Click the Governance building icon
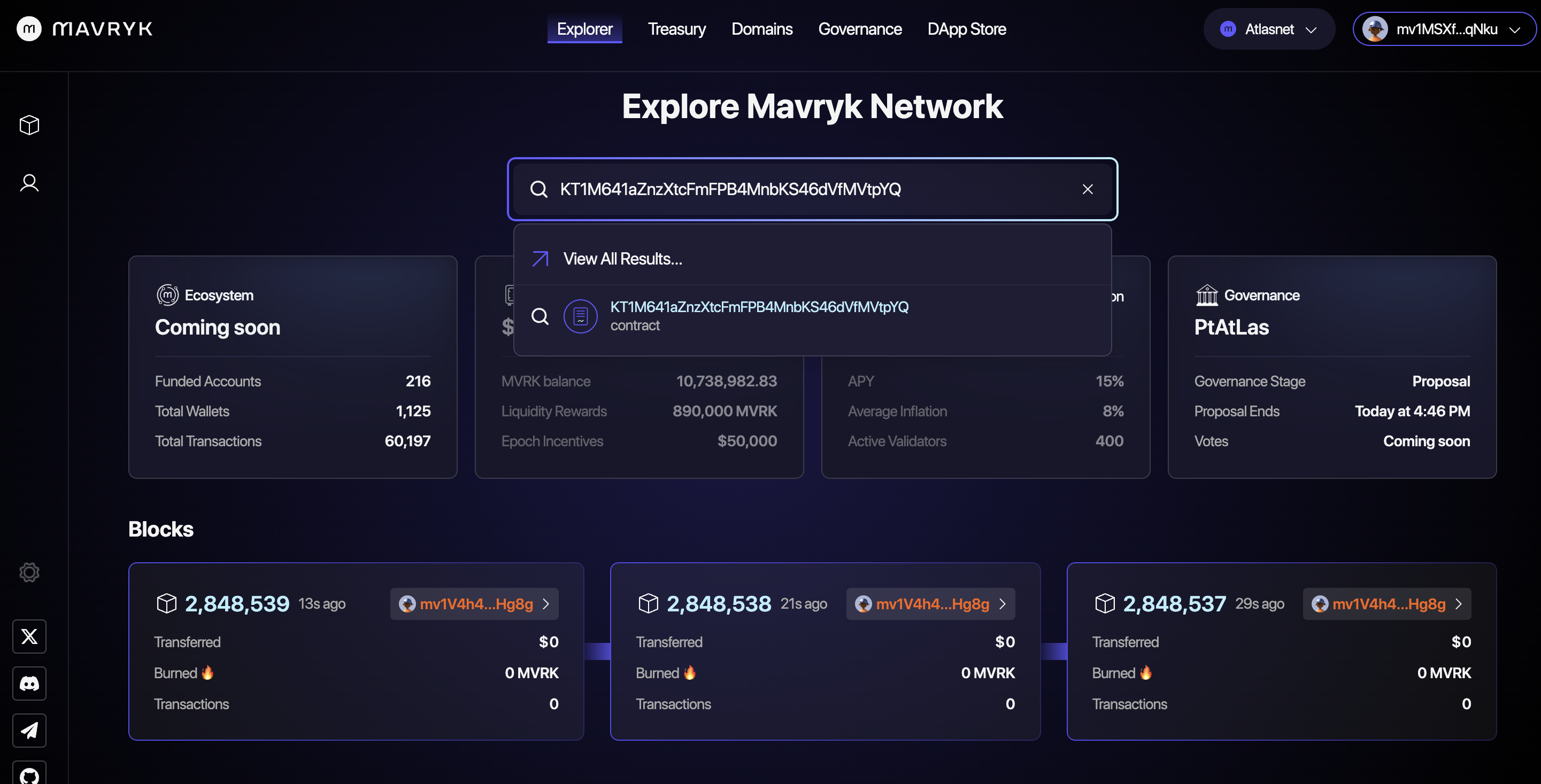Image resolution: width=1541 pixels, height=784 pixels. [x=1207, y=296]
